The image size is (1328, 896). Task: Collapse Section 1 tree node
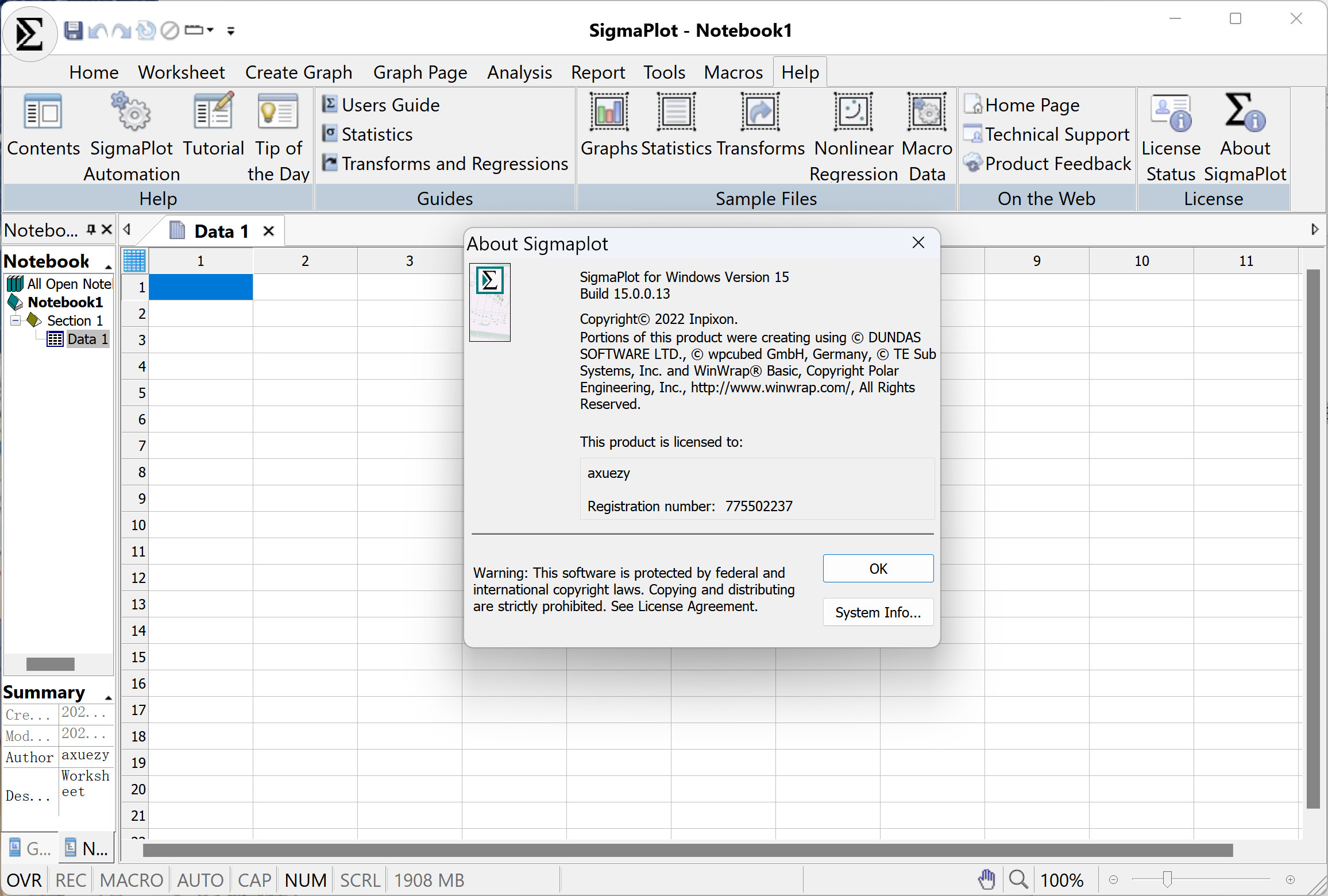16,320
